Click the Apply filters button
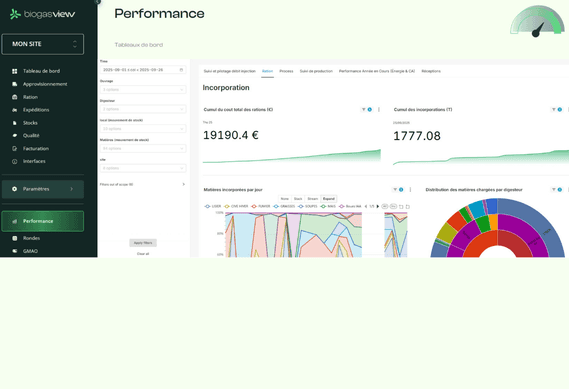 point(143,243)
